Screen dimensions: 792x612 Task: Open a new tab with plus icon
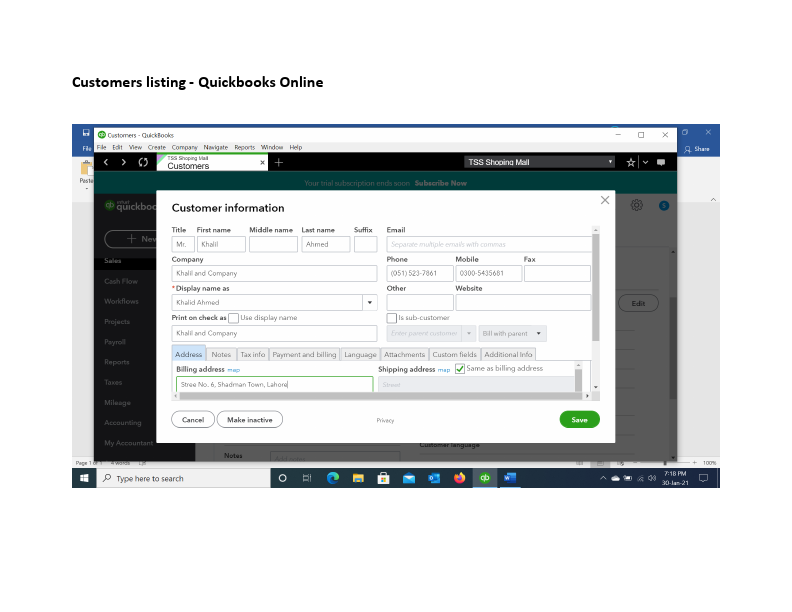tap(279, 162)
